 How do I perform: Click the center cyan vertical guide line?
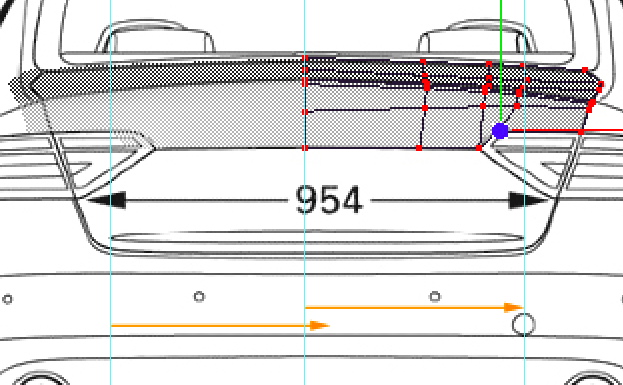[x=305, y=192]
